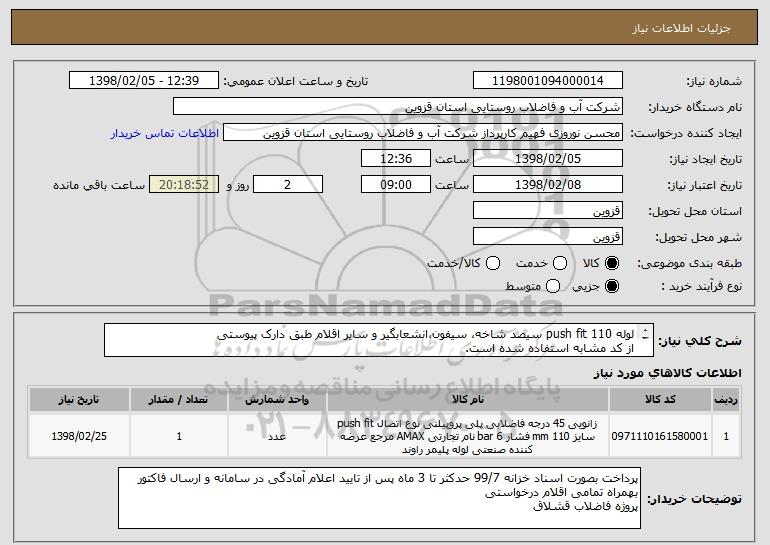Select the کالا radio button
The height and width of the screenshot is (545, 770).
[612, 263]
